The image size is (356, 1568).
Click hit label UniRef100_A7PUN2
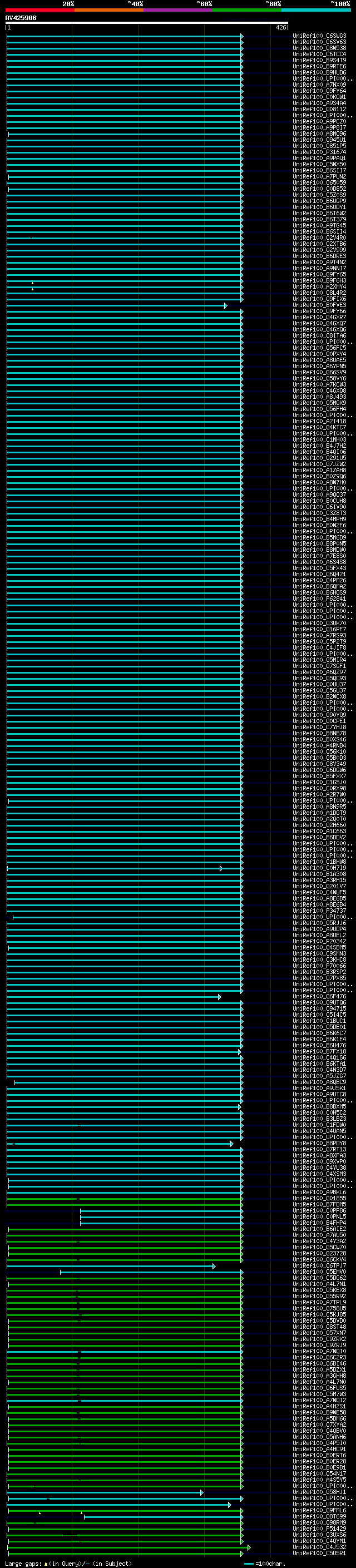[x=319, y=176]
